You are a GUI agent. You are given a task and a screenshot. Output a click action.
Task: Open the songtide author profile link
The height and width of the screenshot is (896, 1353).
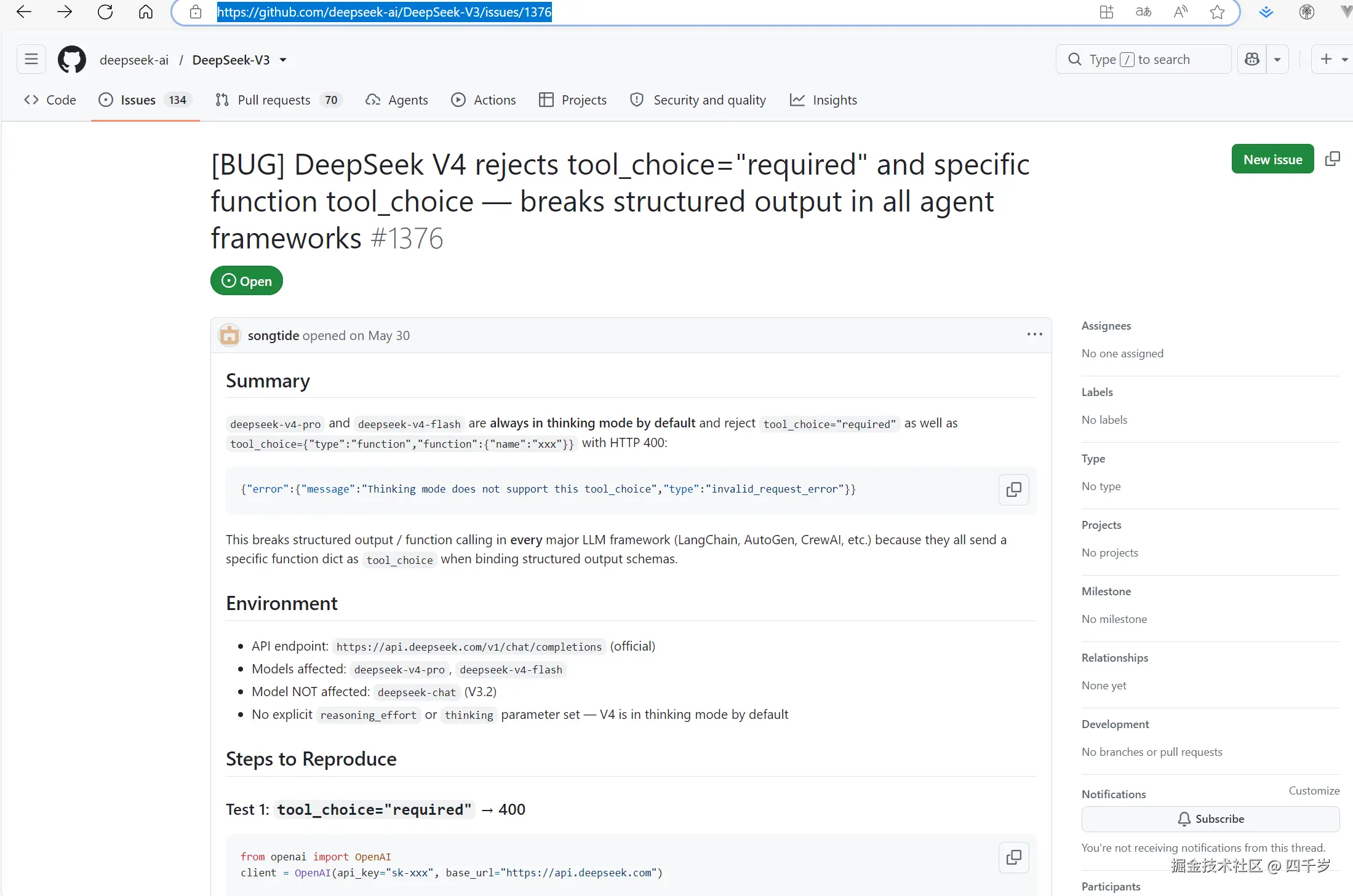pyautogui.click(x=273, y=336)
